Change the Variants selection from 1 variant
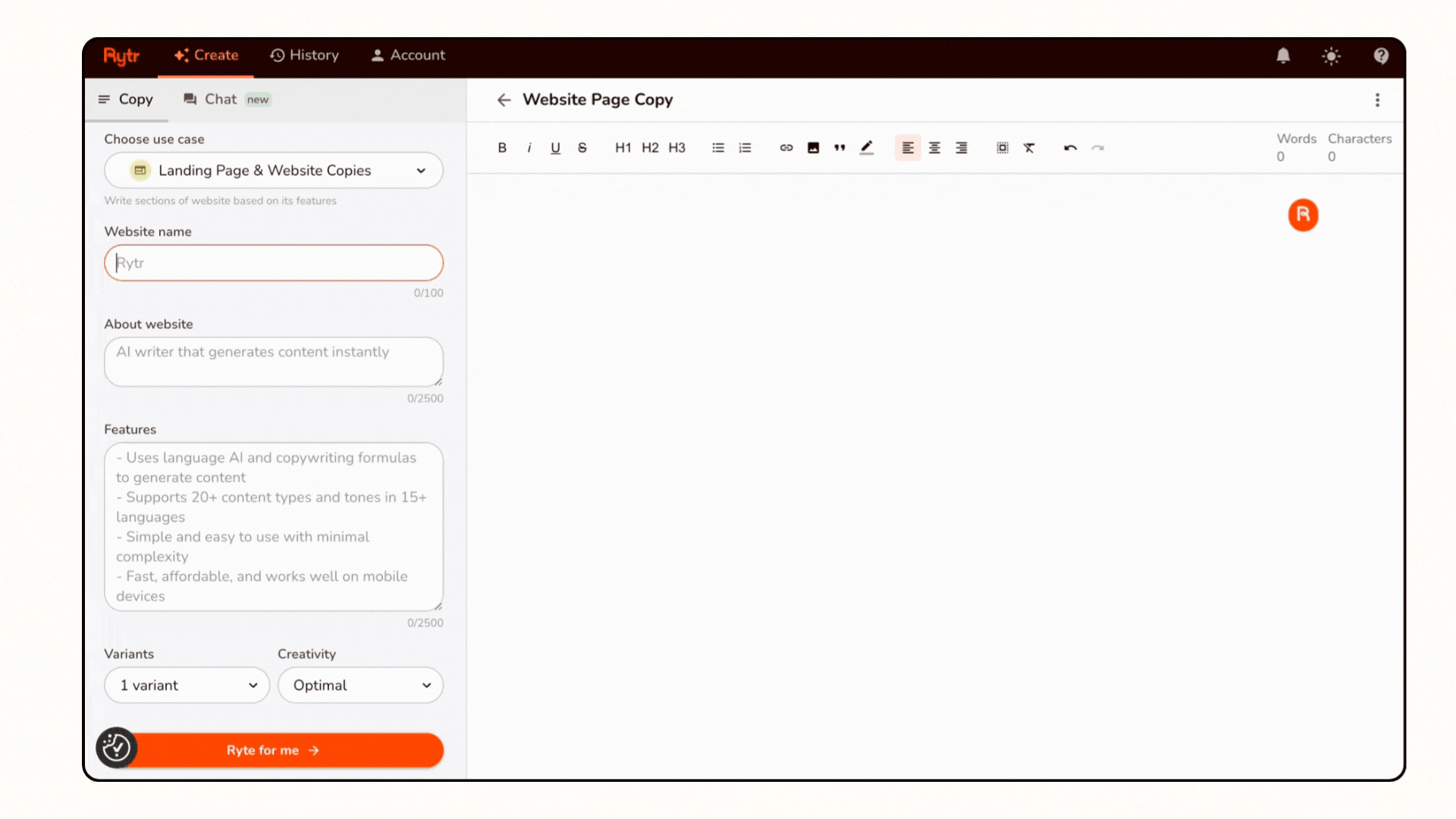This screenshot has width=1456, height=819. pyautogui.click(x=187, y=685)
